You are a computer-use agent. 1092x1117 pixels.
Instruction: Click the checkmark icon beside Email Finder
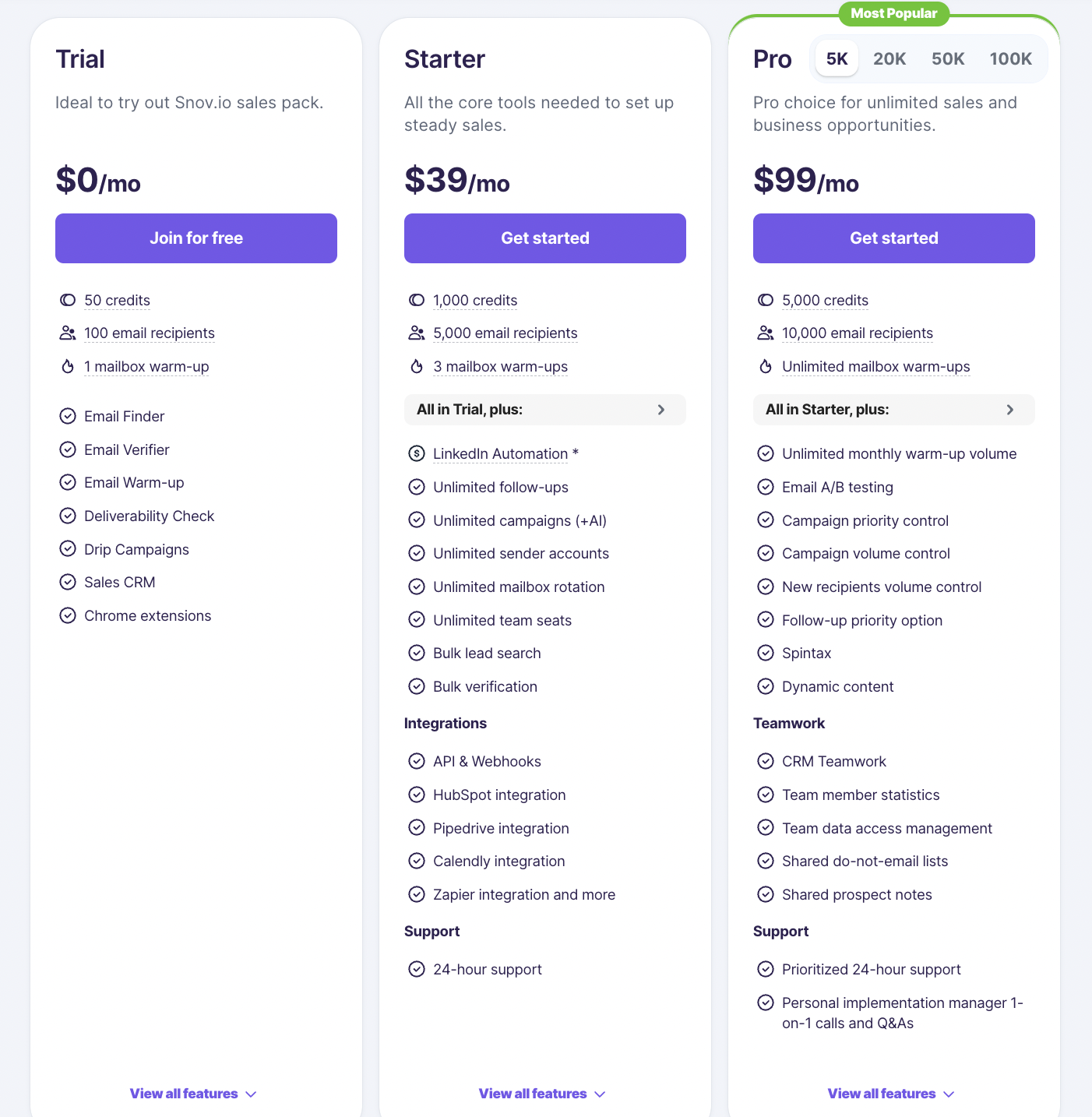[67, 416]
